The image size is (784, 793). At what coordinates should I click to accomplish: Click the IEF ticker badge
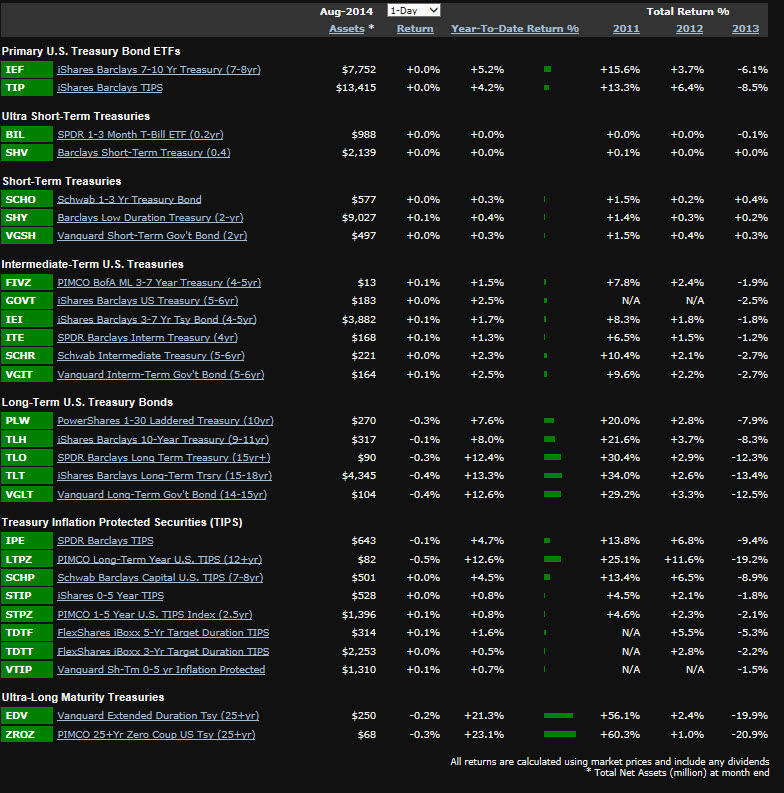[26, 70]
